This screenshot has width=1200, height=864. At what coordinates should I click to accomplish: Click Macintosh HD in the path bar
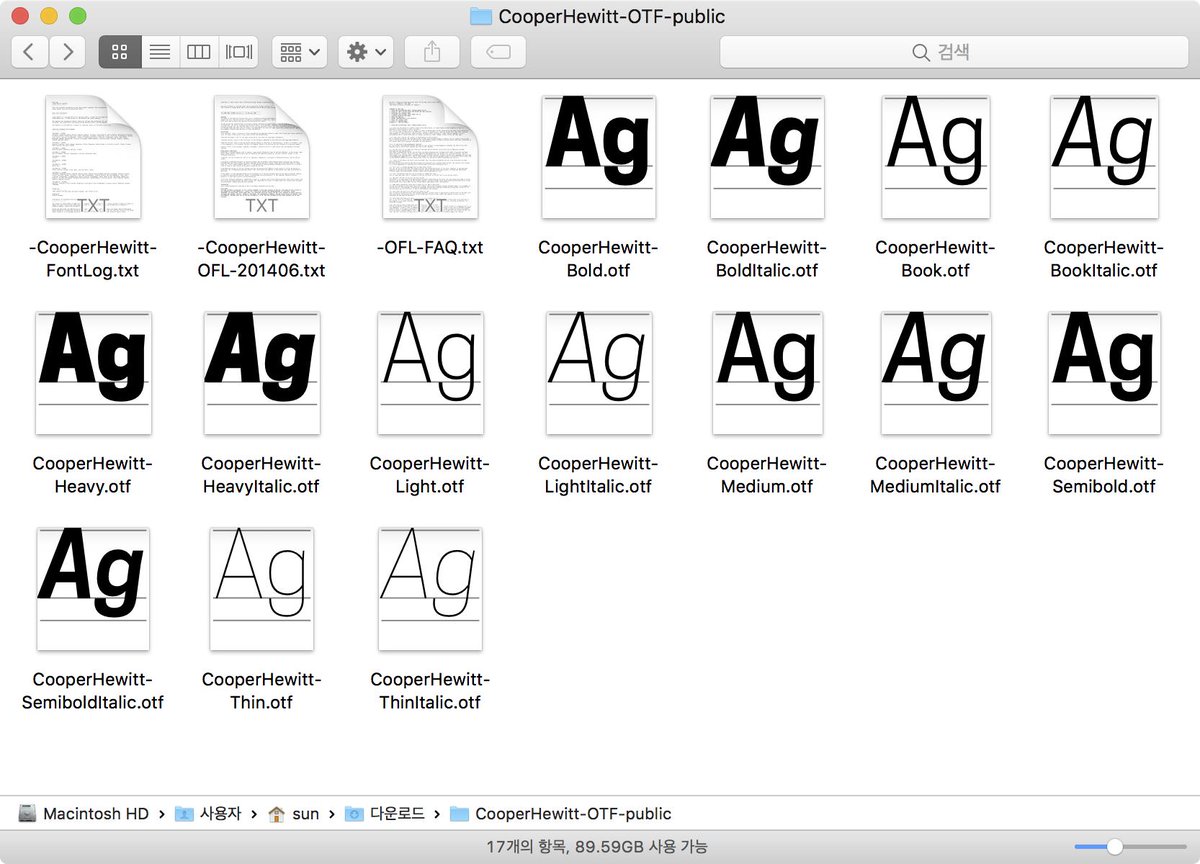pyautogui.click(x=84, y=814)
